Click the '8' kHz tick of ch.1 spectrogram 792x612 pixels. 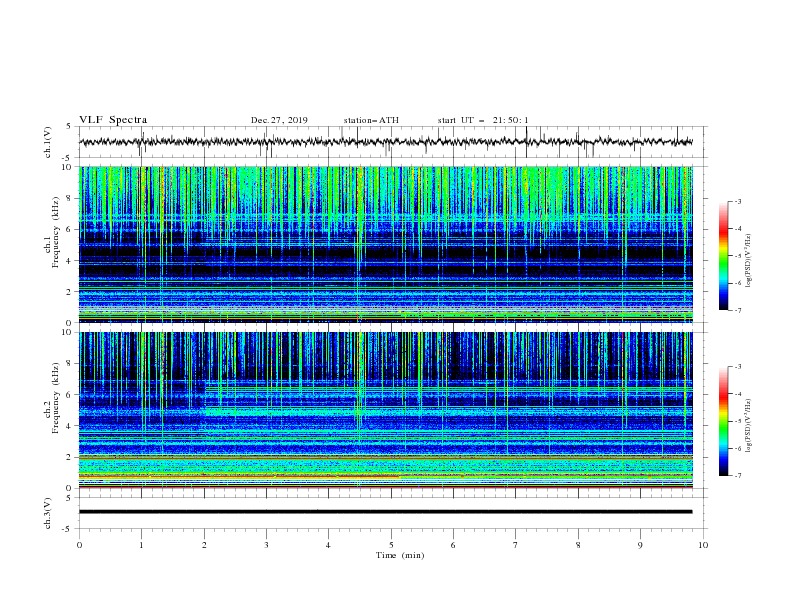click(x=70, y=198)
